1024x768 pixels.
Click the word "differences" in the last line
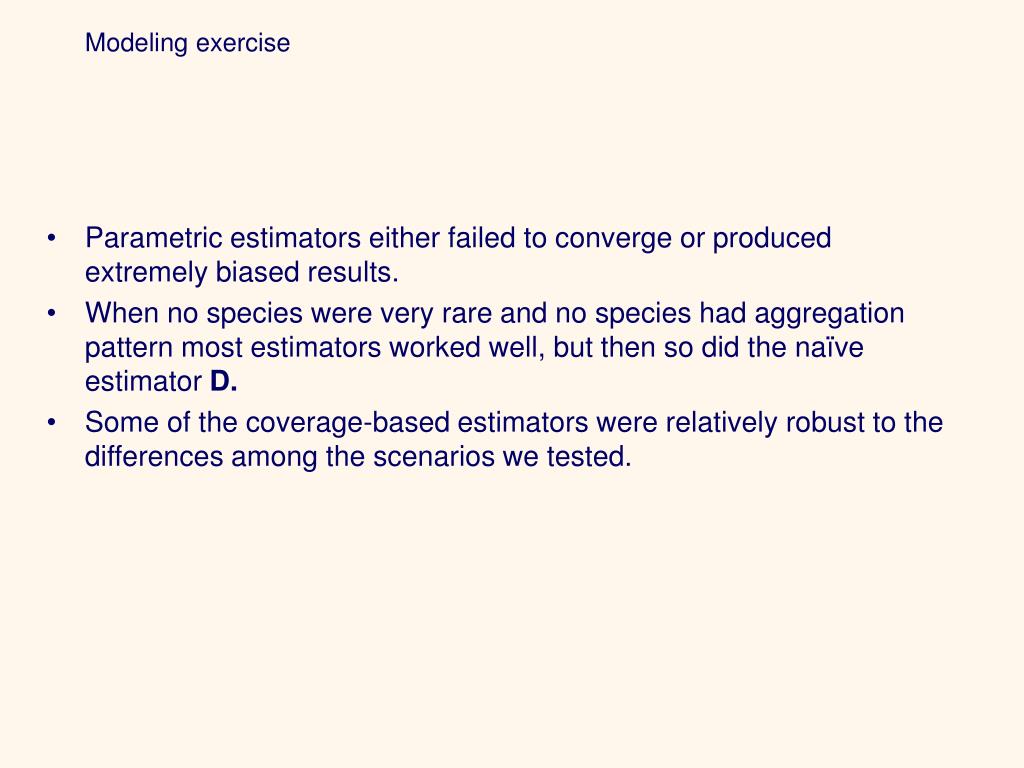click(154, 456)
